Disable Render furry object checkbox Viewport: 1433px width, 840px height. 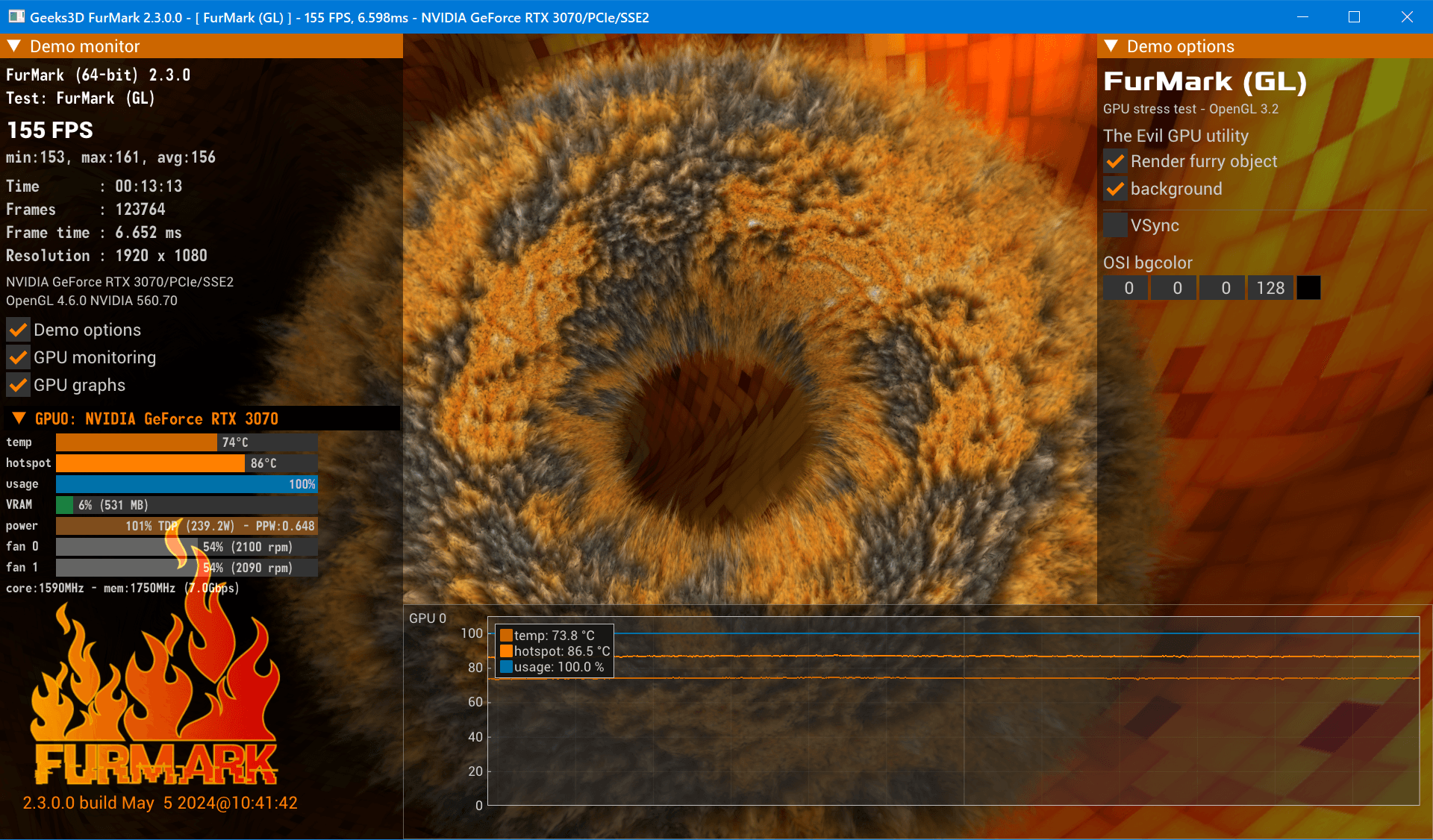coord(1115,161)
